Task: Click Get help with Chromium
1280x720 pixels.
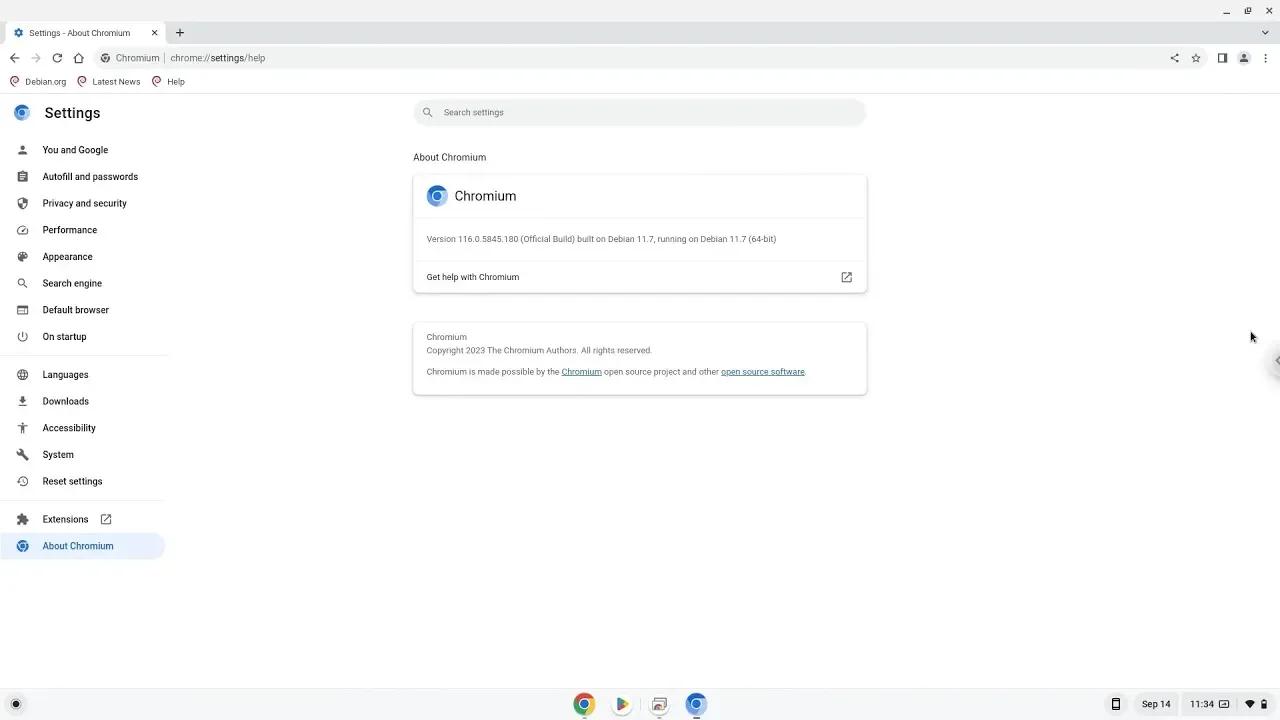Action: pyautogui.click(x=640, y=277)
